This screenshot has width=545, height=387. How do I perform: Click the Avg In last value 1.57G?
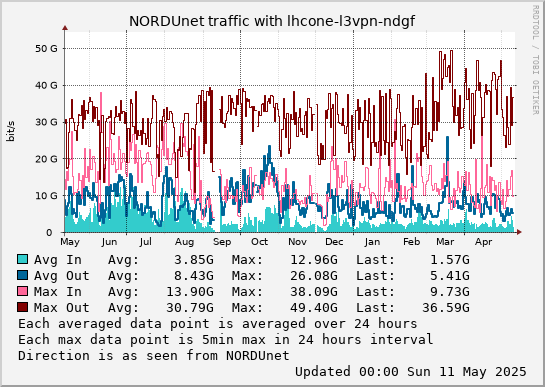(450, 260)
